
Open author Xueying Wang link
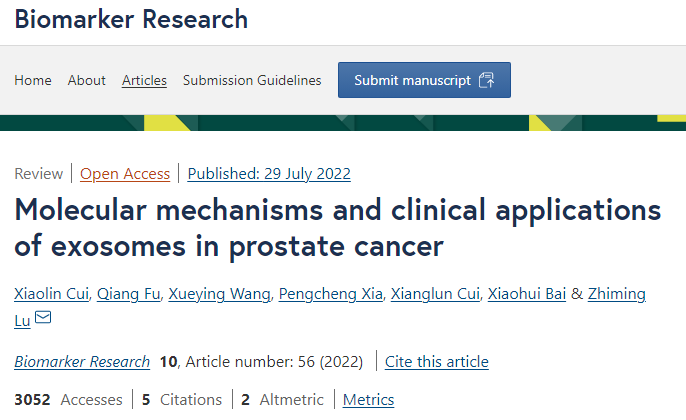click(220, 294)
